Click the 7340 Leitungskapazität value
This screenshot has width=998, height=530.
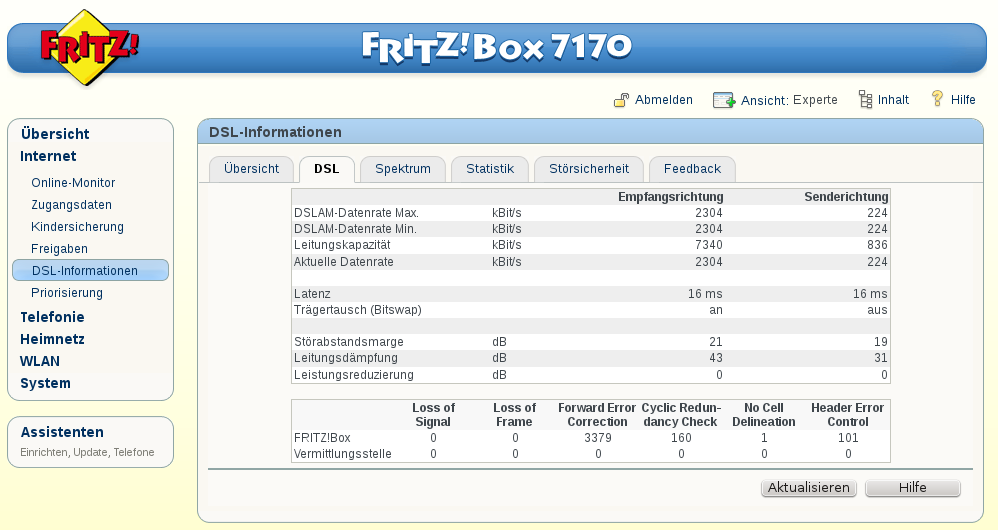pos(708,245)
